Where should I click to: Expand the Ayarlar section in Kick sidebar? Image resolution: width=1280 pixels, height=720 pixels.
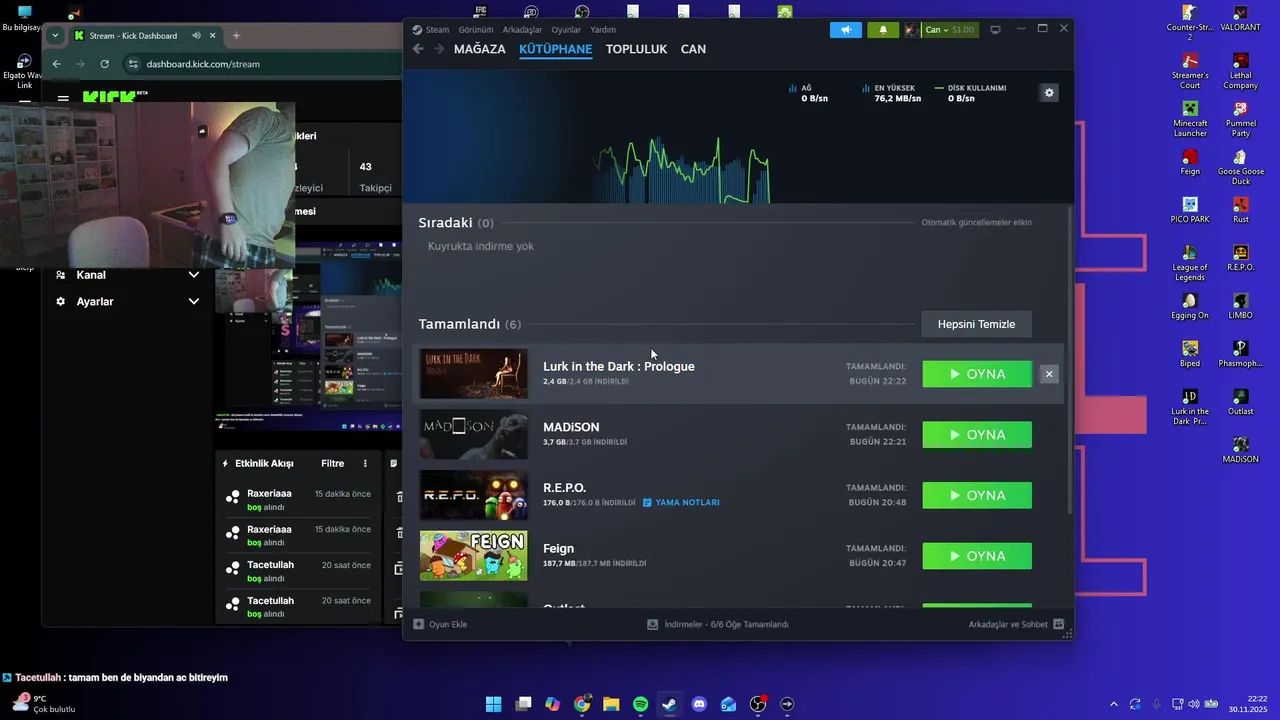click(128, 302)
